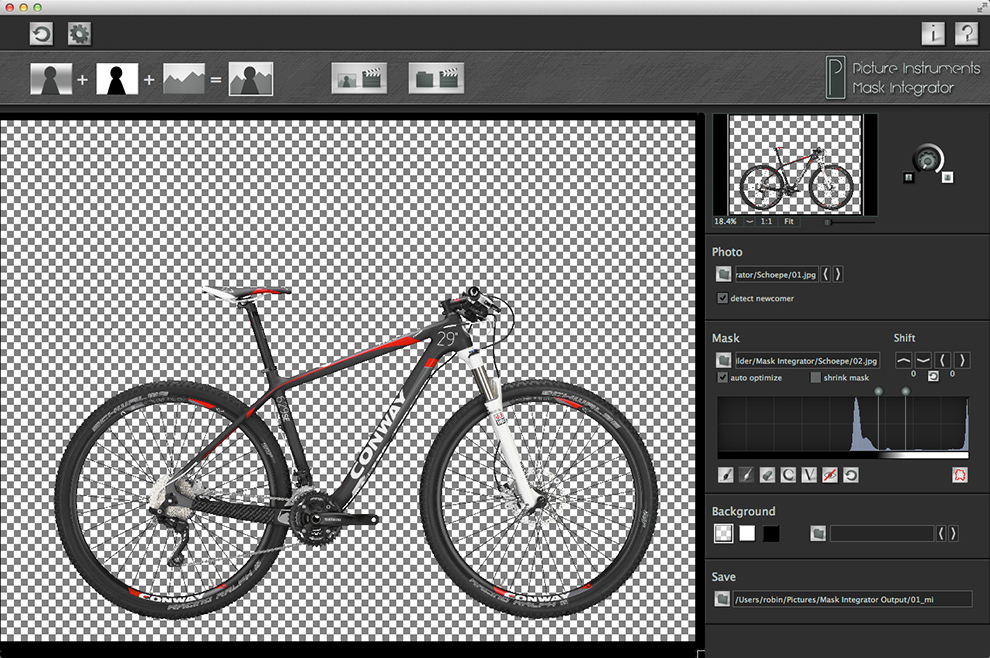Reset the Shift offset values
Screen dimensions: 990x658
(x=933, y=376)
